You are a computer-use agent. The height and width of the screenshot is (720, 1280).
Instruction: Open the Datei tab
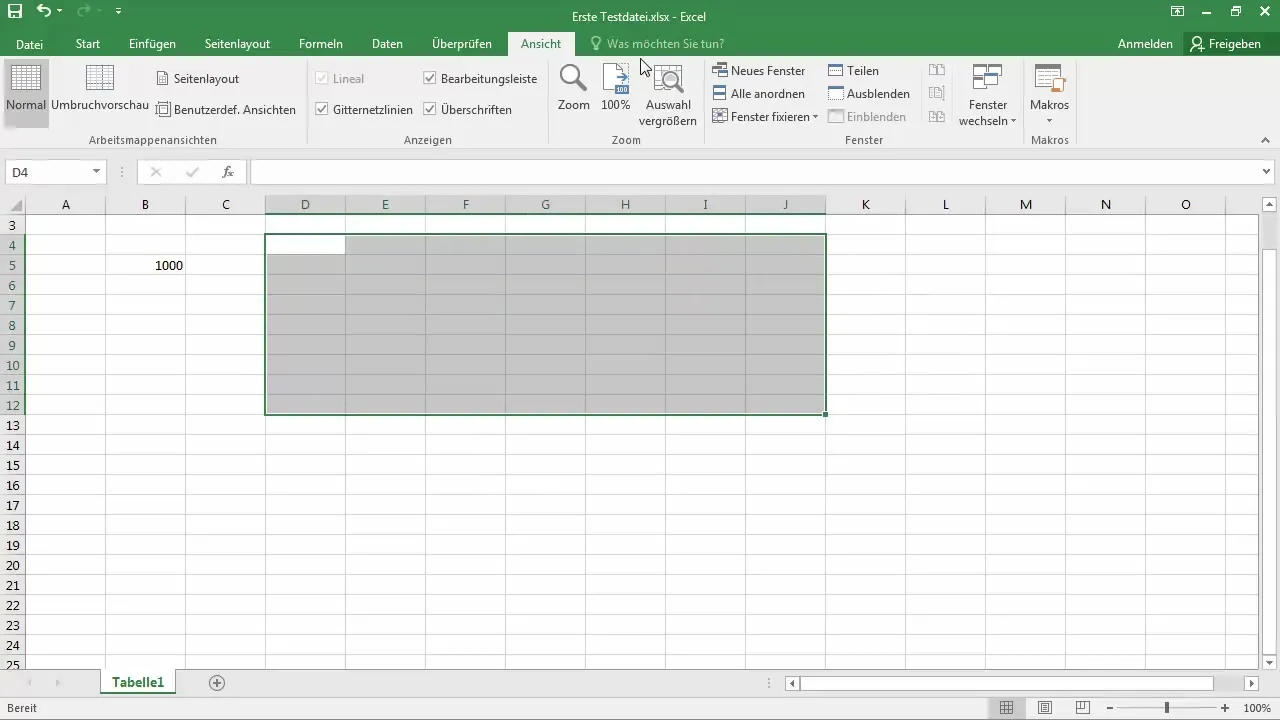(30, 44)
